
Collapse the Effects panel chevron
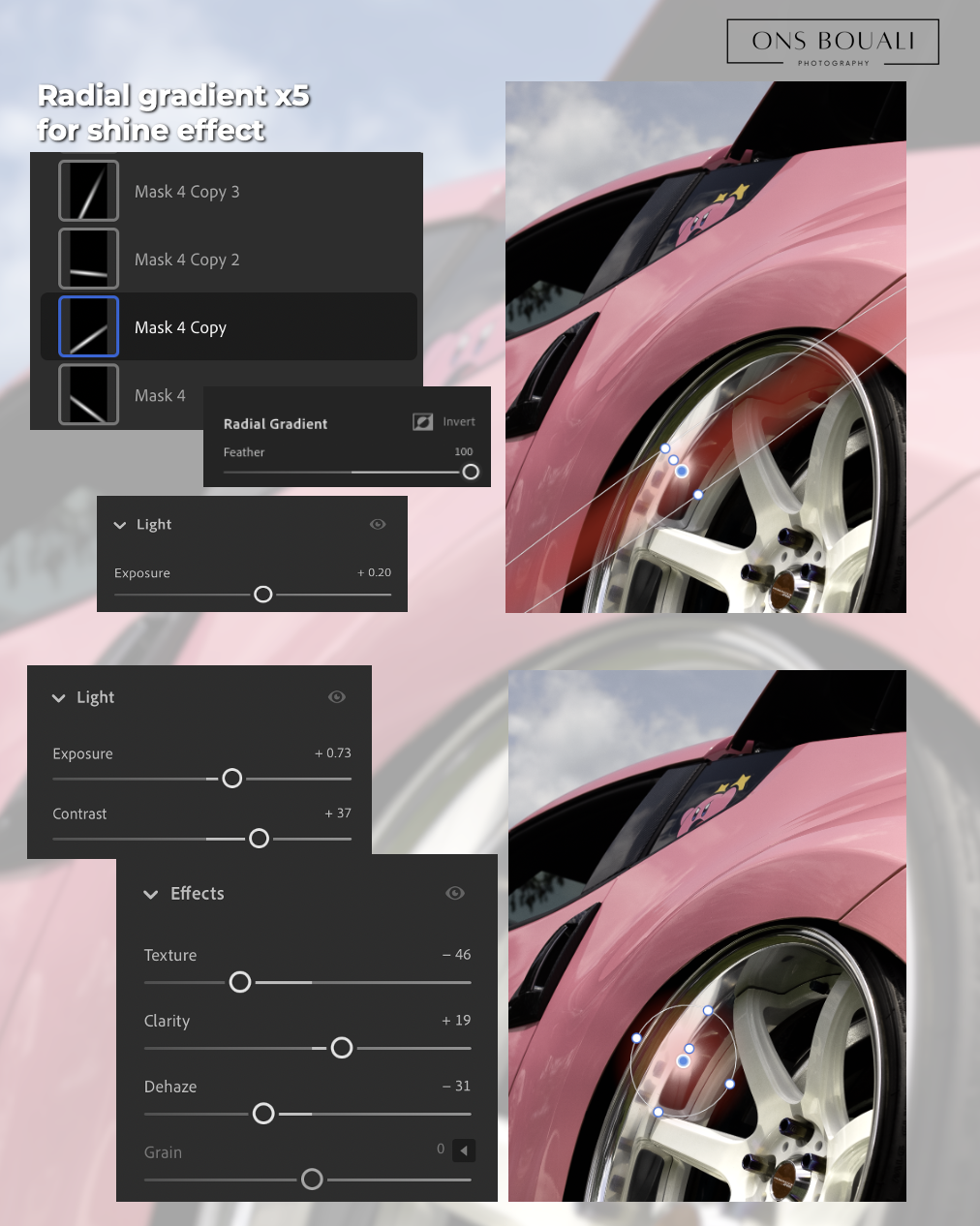[x=151, y=894]
